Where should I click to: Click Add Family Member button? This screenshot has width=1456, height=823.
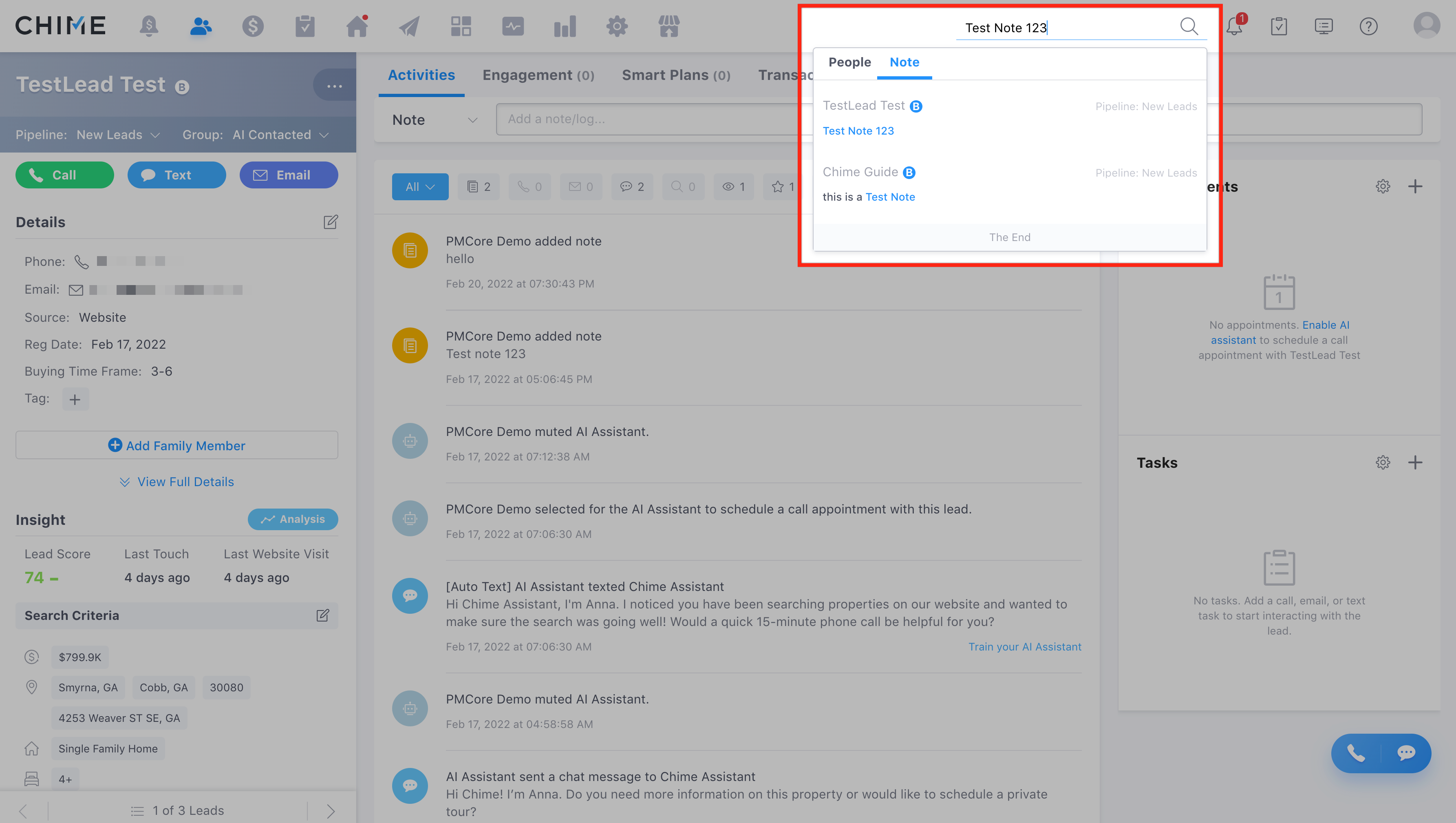click(177, 445)
